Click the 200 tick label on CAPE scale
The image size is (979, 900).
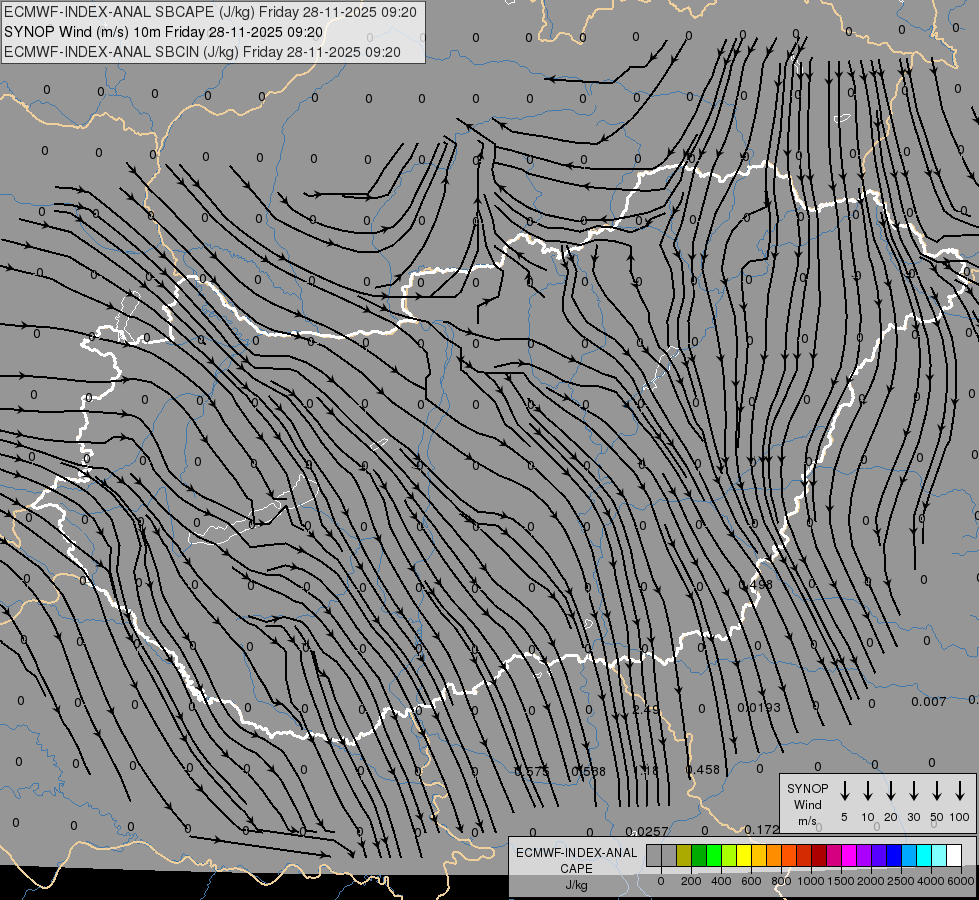point(691,881)
